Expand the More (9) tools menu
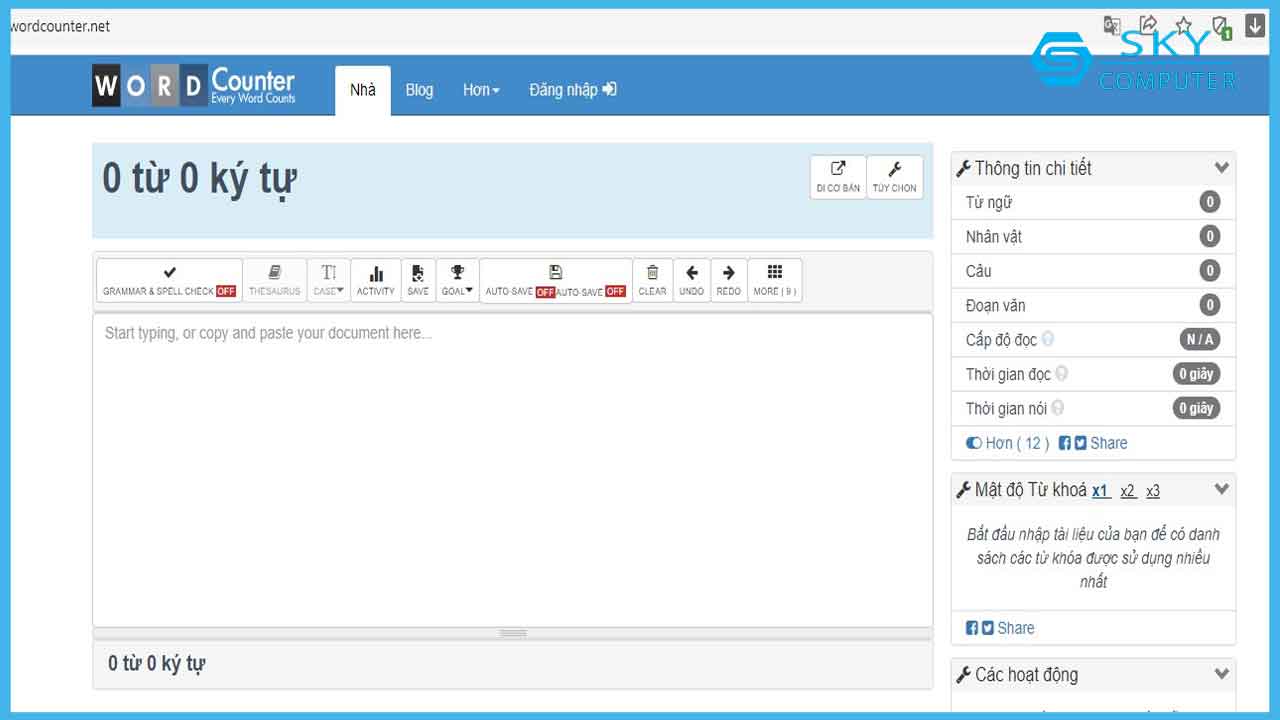1280x720 pixels. pos(774,280)
